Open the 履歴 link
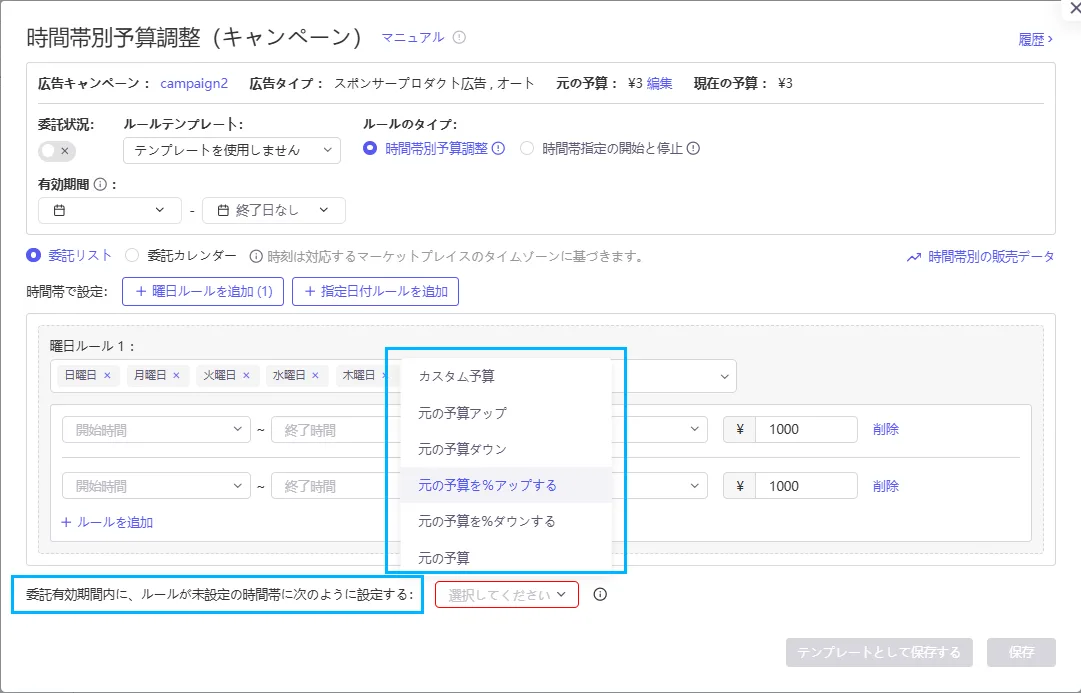The height and width of the screenshot is (693, 1081). (x=1035, y=40)
